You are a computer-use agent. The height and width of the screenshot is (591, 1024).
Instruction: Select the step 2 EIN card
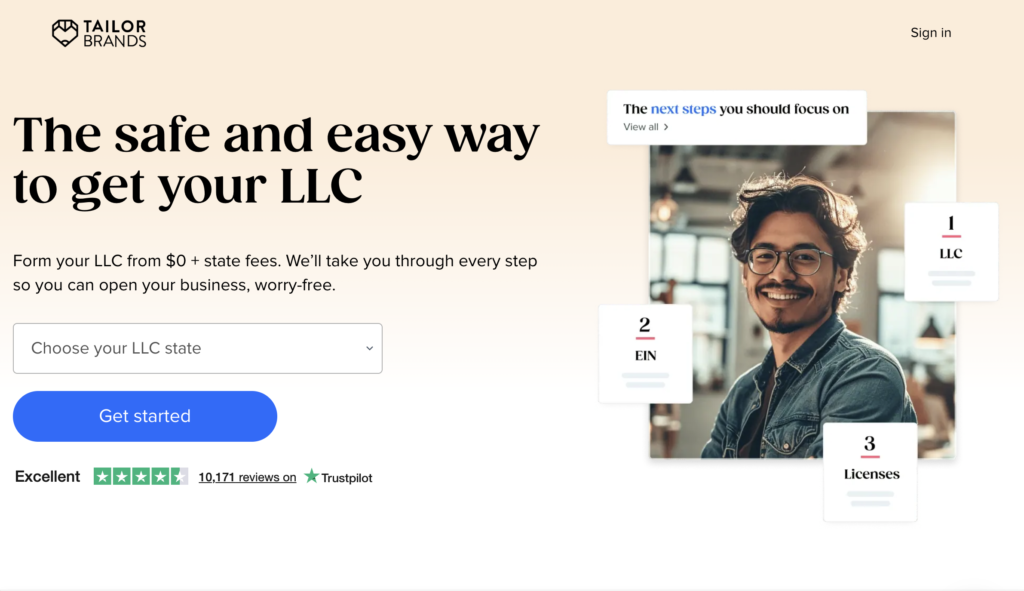pyautogui.click(x=645, y=354)
